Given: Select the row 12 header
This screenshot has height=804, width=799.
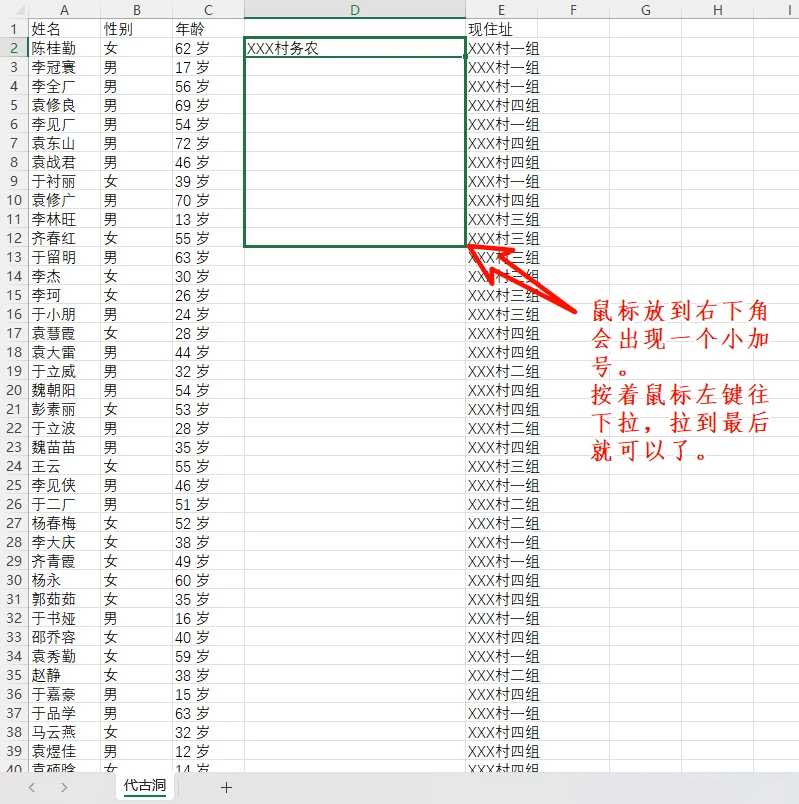Looking at the screenshot, I should coord(13,238).
